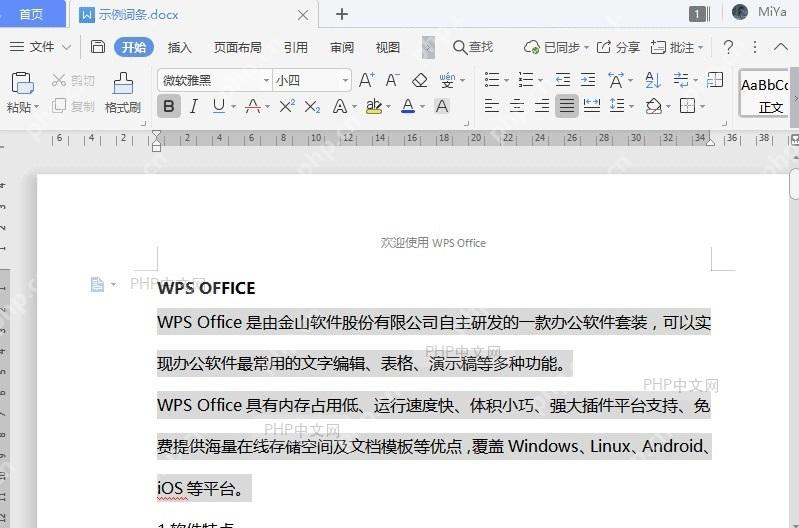Click the text effects outlined A icon
The width and height of the screenshot is (799, 528).
339,106
